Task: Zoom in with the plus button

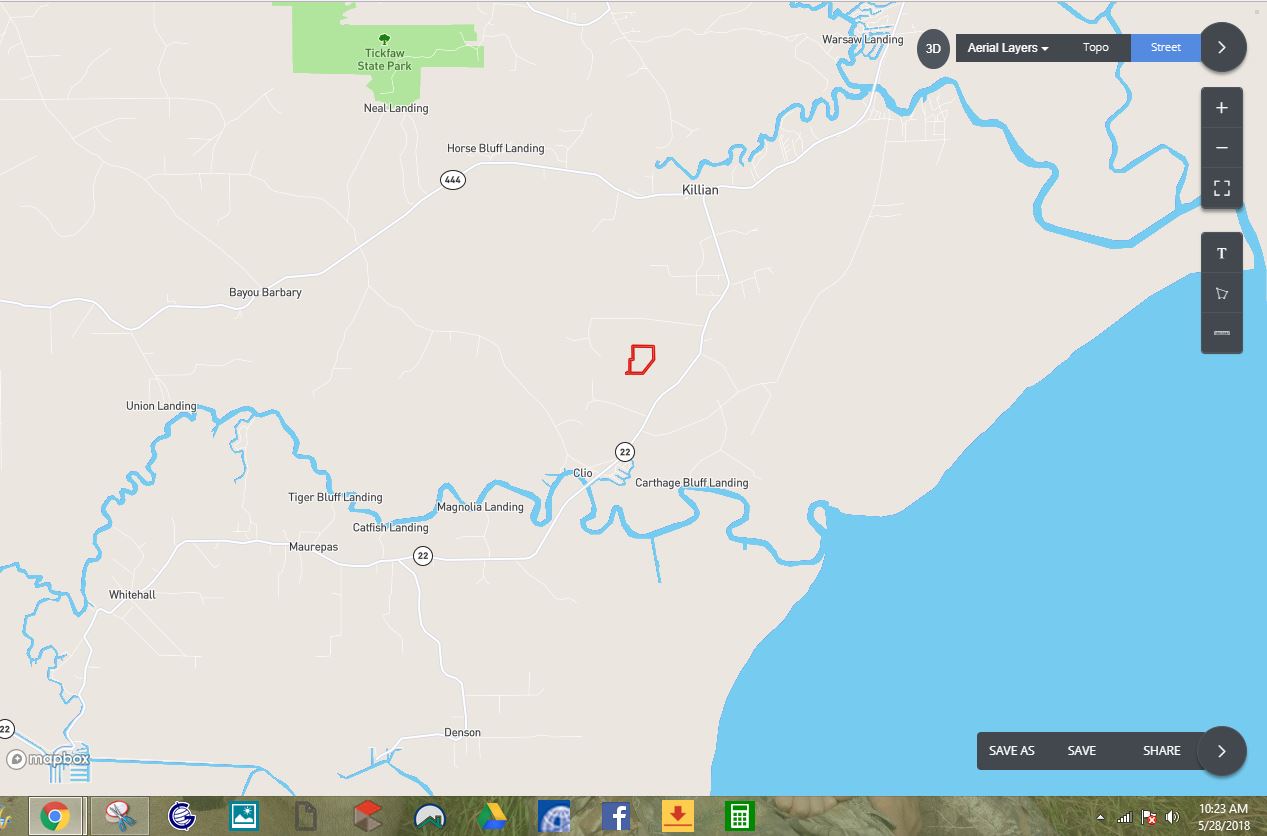Action: coord(1221,108)
